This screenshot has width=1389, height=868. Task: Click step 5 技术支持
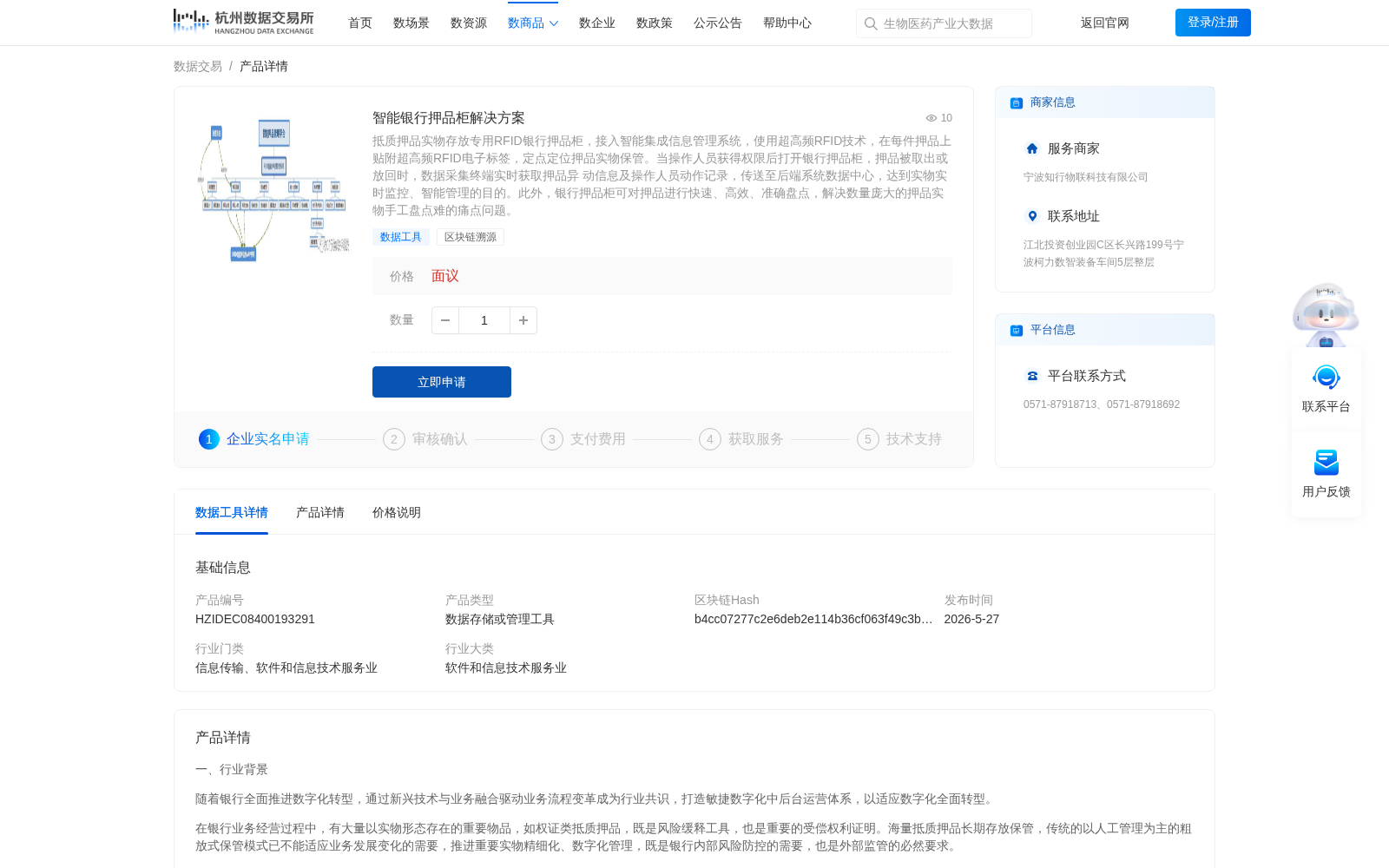(899, 439)
